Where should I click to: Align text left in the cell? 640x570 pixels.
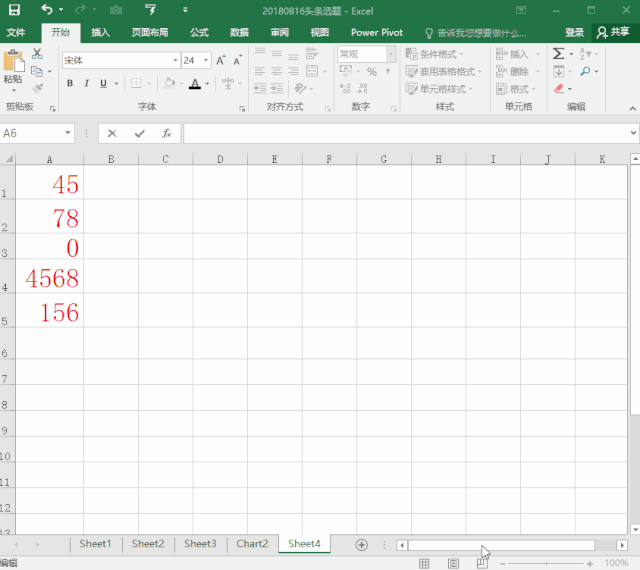tap(260, 71)
